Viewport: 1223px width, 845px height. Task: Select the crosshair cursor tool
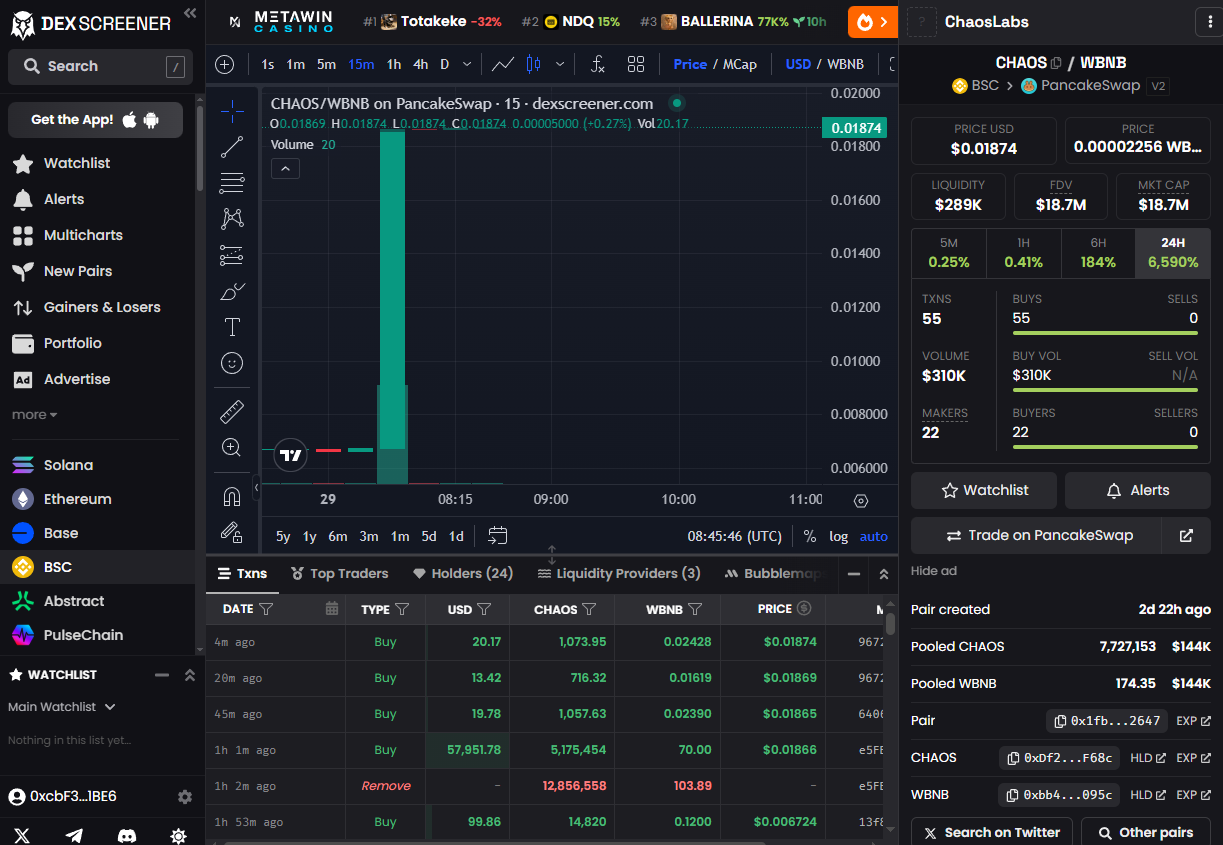232,109
